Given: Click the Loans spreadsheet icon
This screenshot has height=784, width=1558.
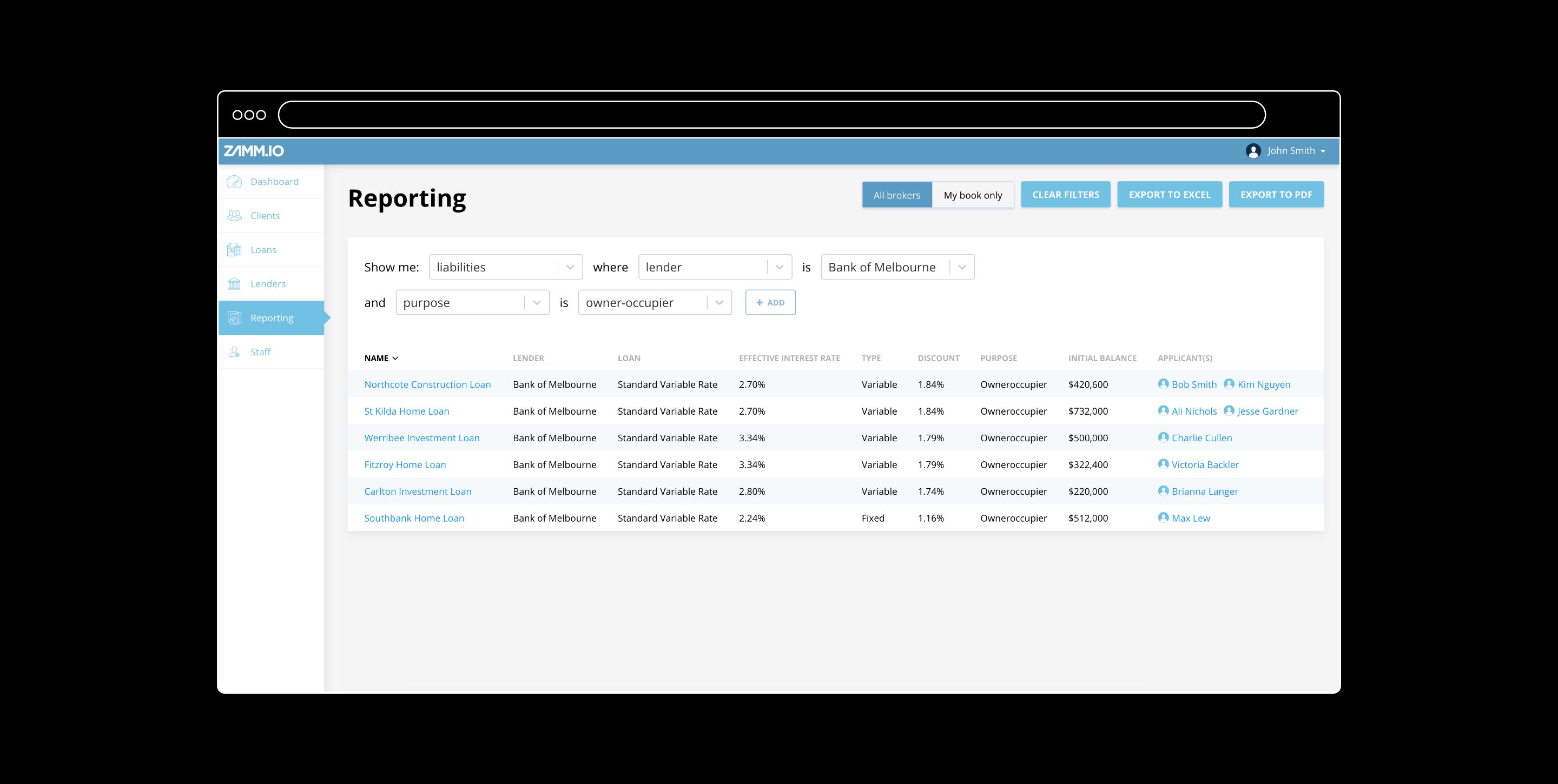Looking at the screenshot, I should 234,250.
